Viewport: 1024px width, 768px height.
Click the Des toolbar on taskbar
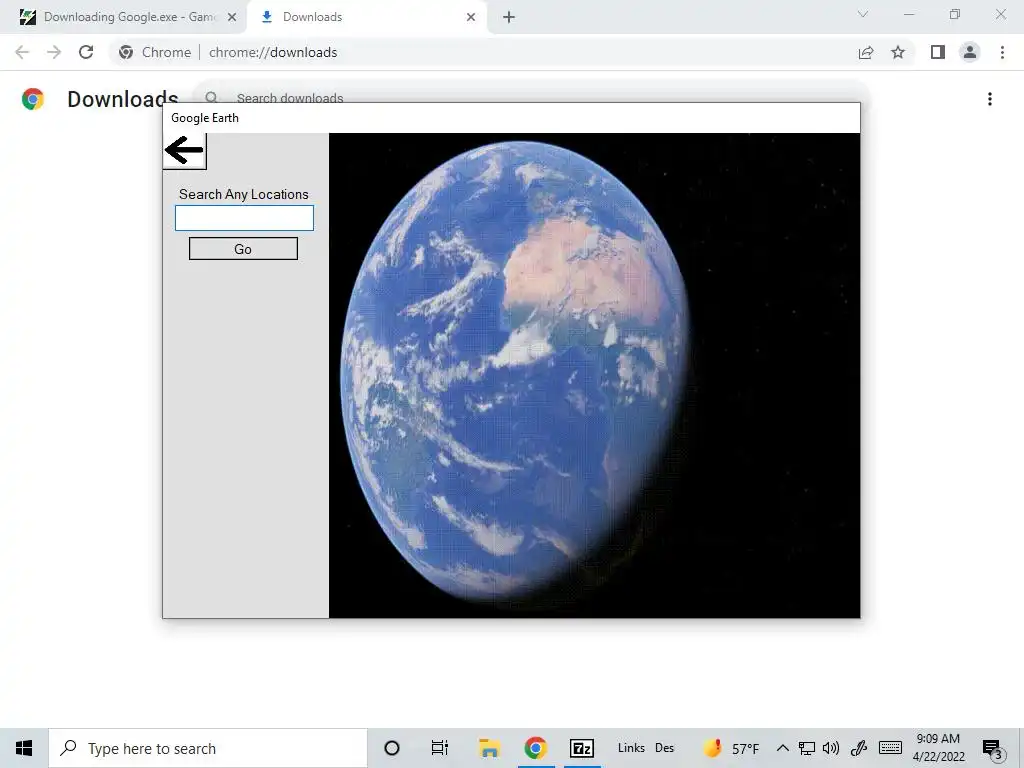point(665,748)
